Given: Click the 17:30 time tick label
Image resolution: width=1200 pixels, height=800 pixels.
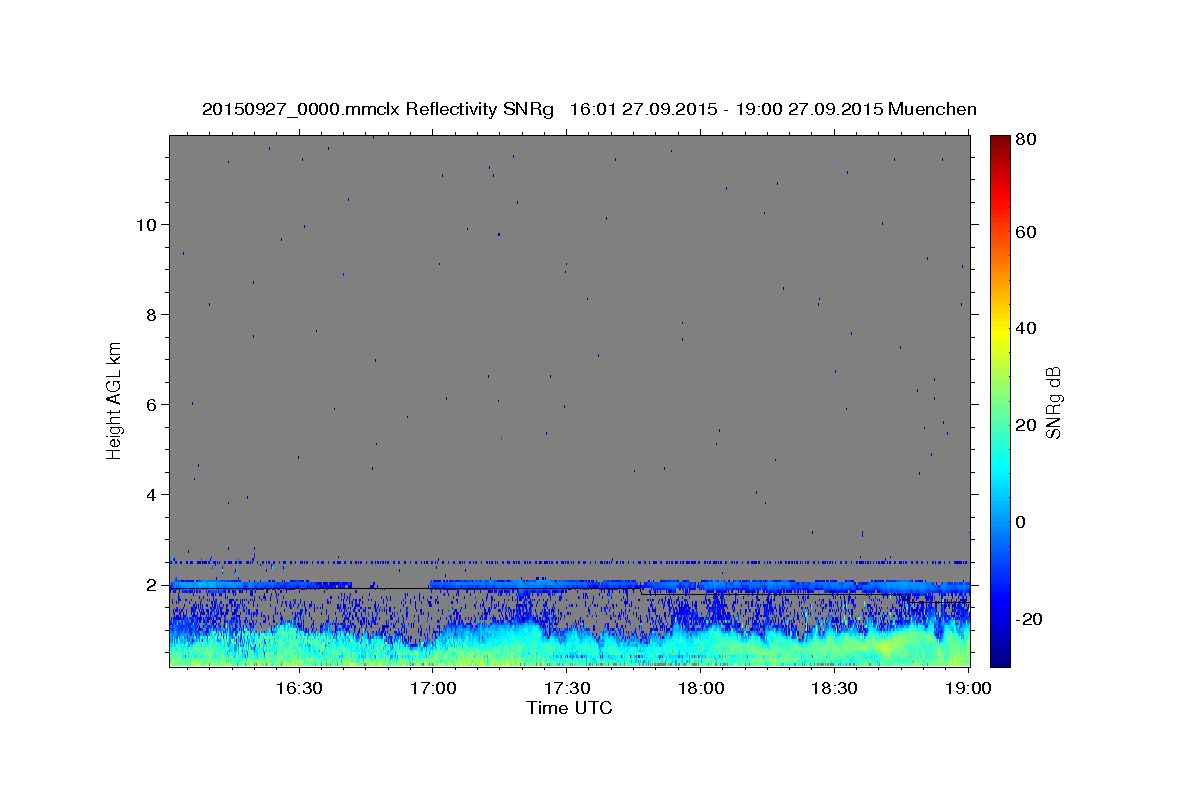Looking at the screenshot, I should pos(567,689).
